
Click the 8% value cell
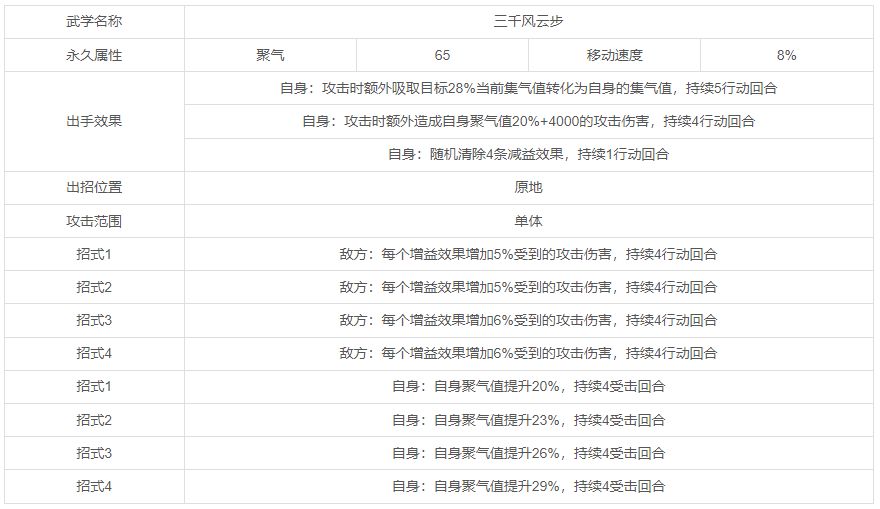(x=786, y=55)
